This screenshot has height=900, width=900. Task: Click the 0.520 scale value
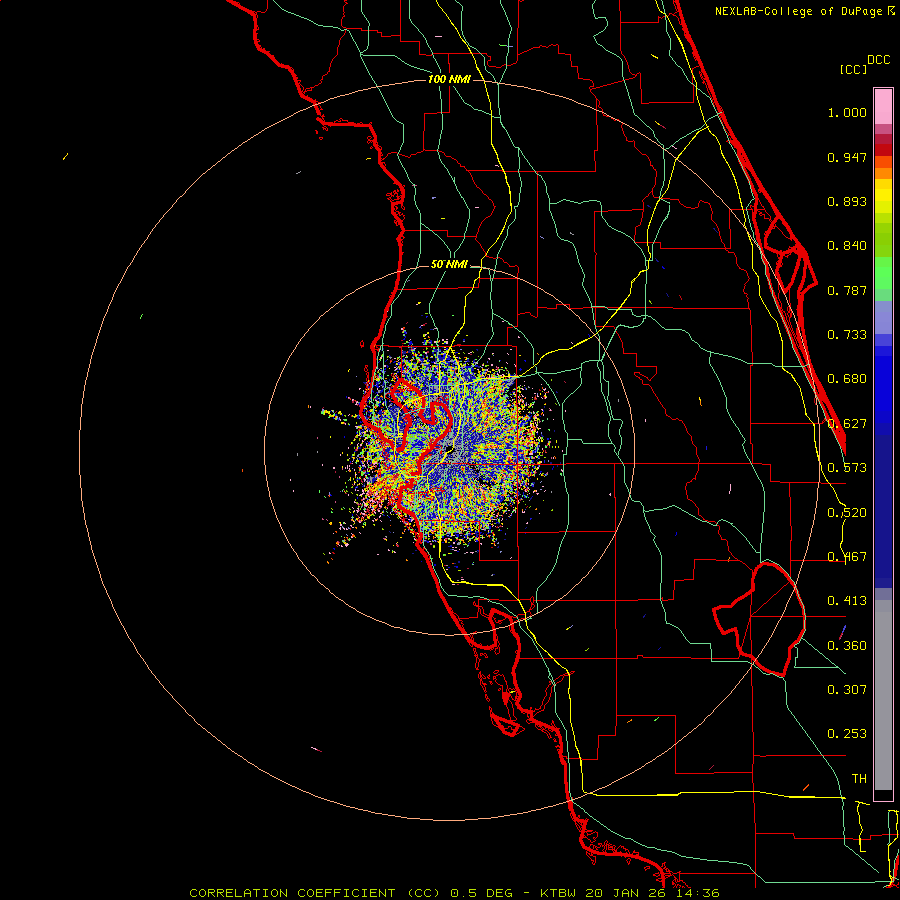click(847, 513)
